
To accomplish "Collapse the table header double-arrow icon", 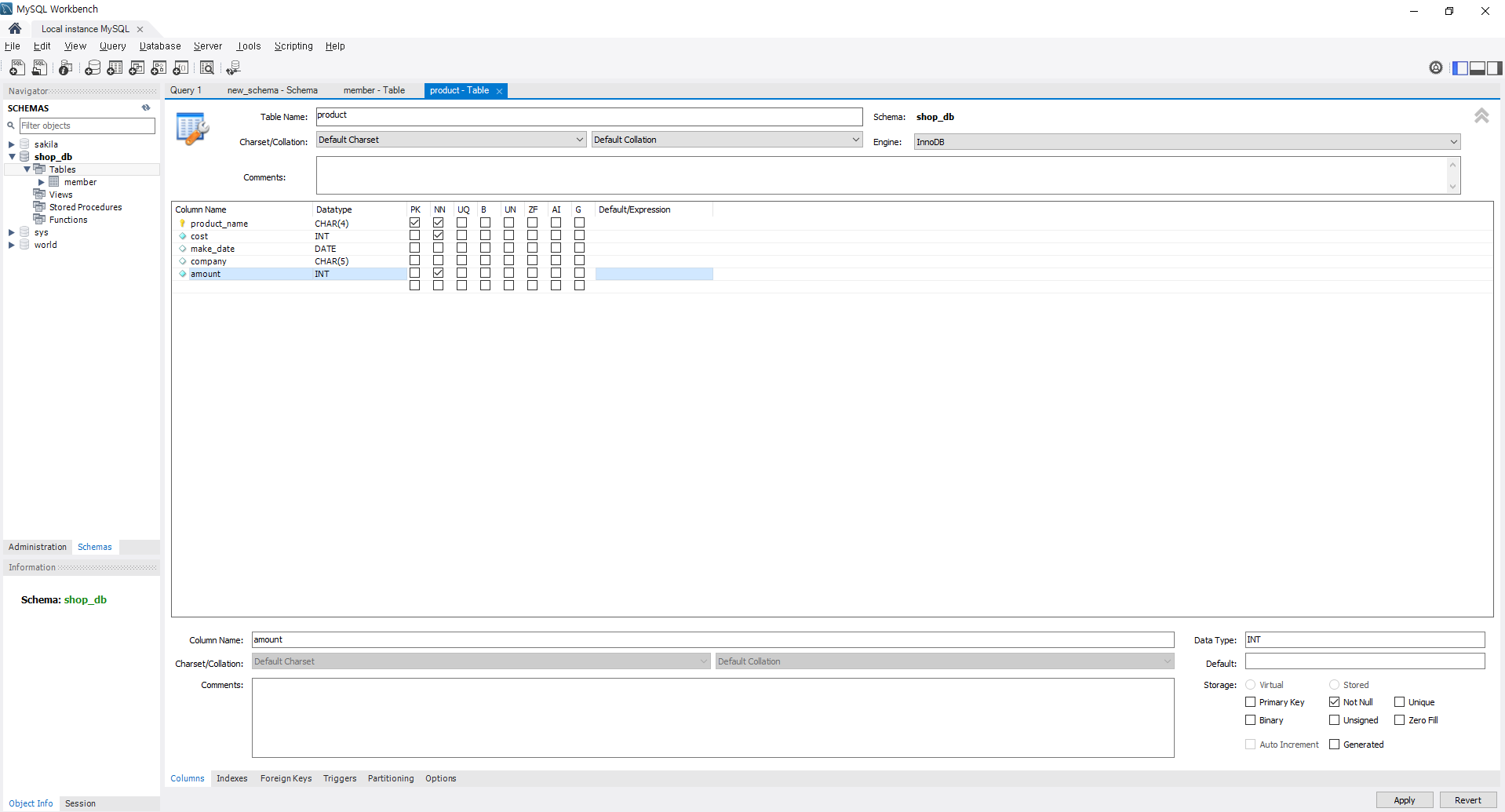I will click(1481, 116).
